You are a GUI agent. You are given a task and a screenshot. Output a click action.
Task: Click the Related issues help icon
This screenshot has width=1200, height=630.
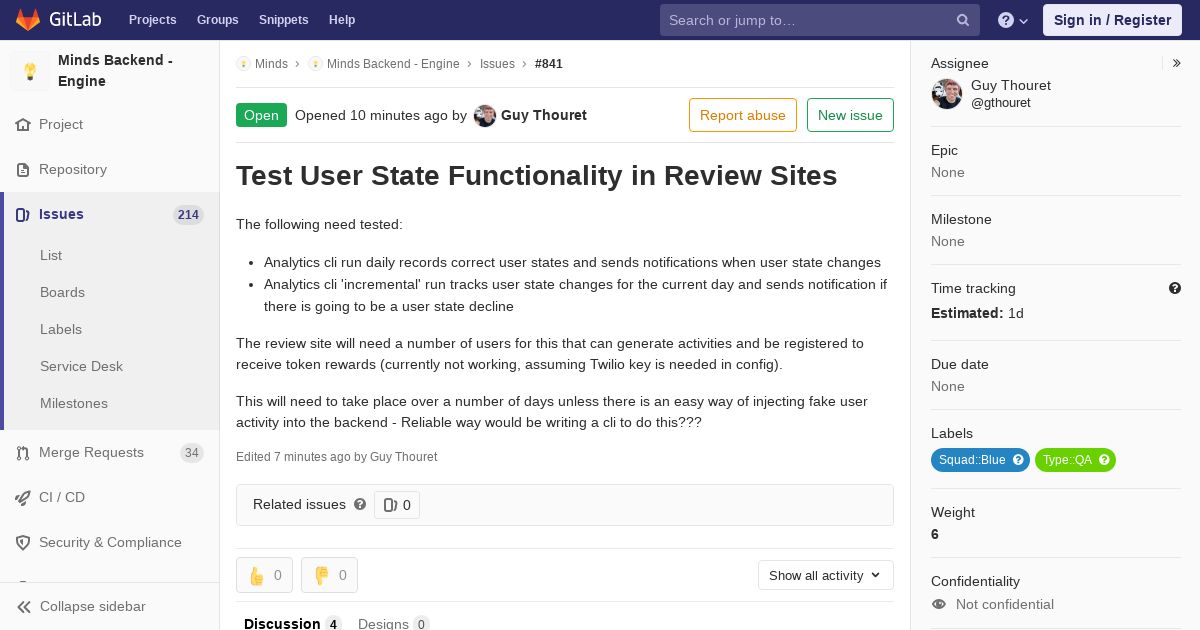coord(360,505)
